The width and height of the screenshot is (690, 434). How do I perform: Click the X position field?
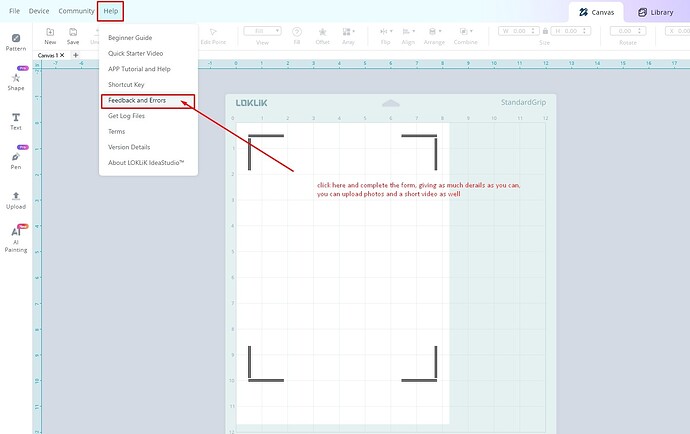(x=678, y=31)
